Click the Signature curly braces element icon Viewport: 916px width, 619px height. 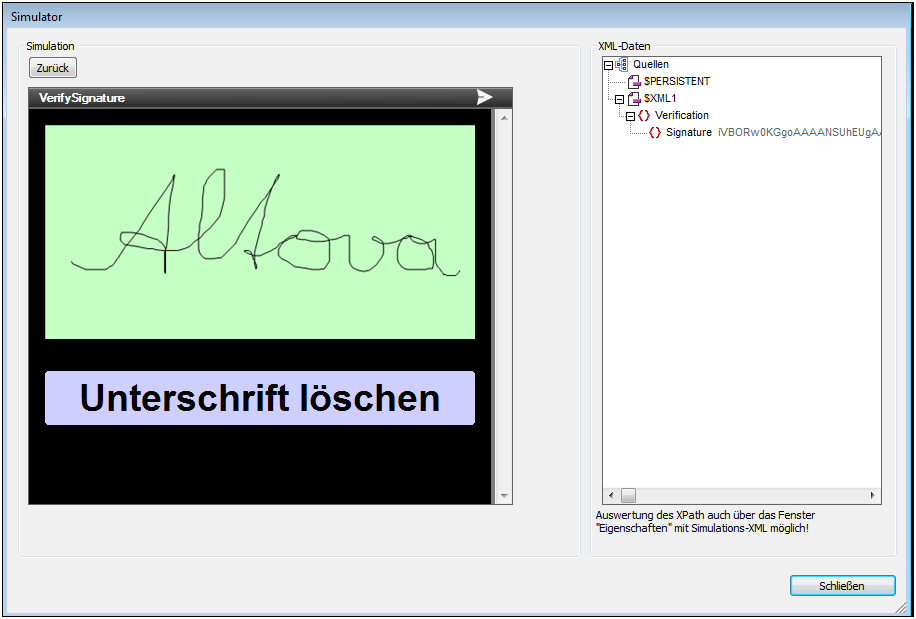coord(655,132)
